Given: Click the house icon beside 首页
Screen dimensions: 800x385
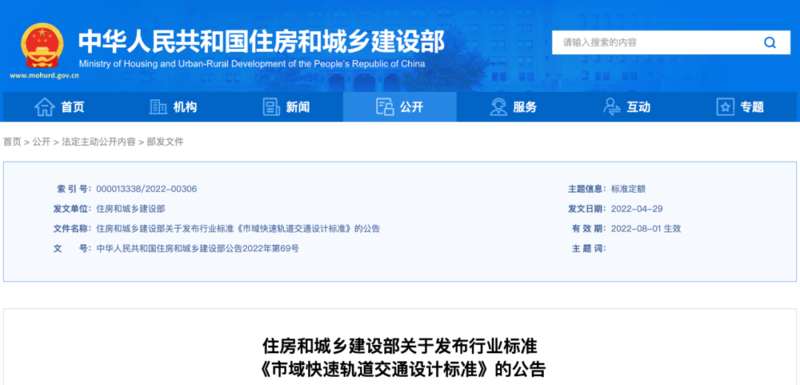Looking at the screenshot, I should coord(44,107).
